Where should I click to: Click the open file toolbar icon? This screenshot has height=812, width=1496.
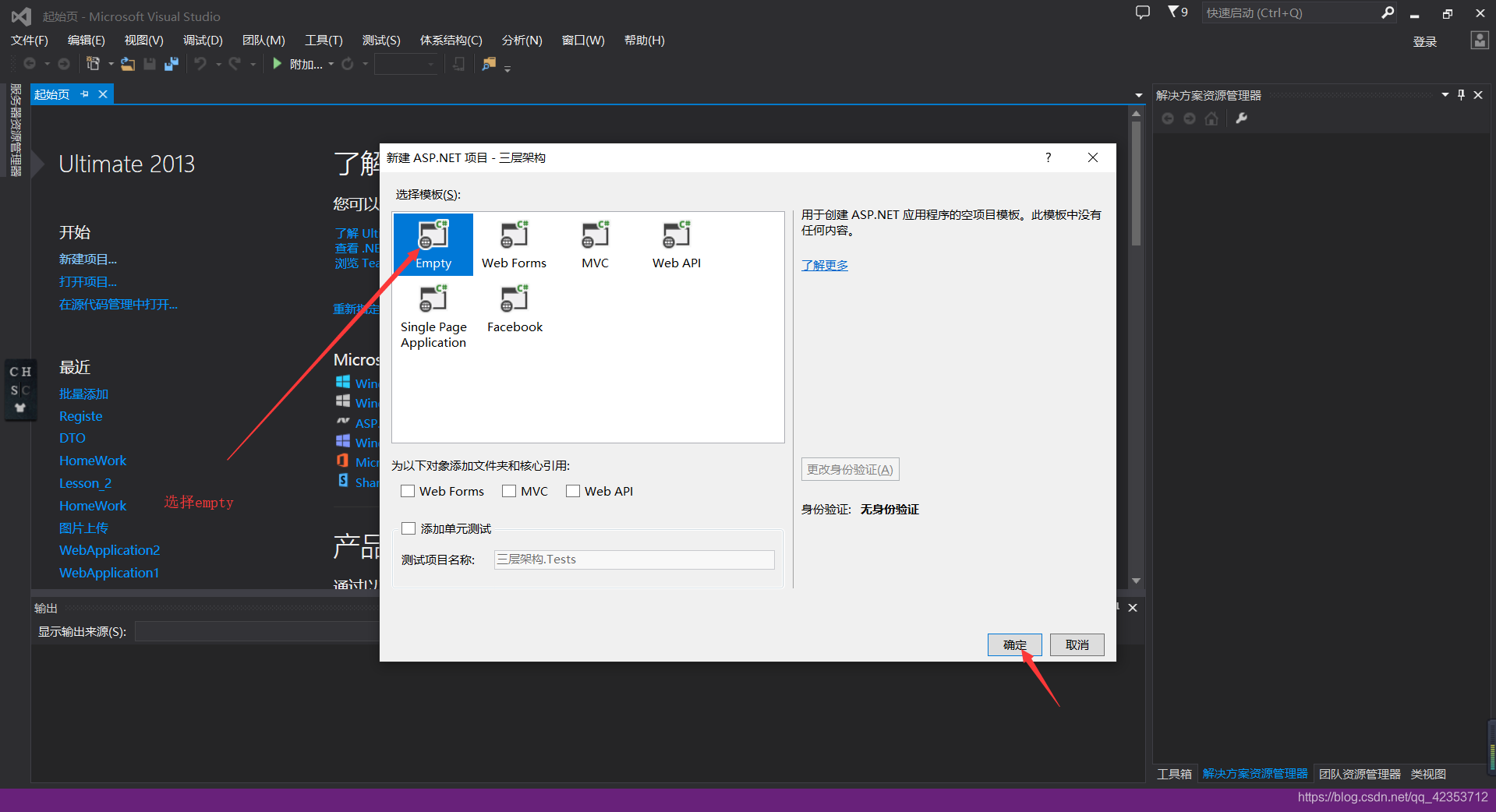tap(127, 64)
